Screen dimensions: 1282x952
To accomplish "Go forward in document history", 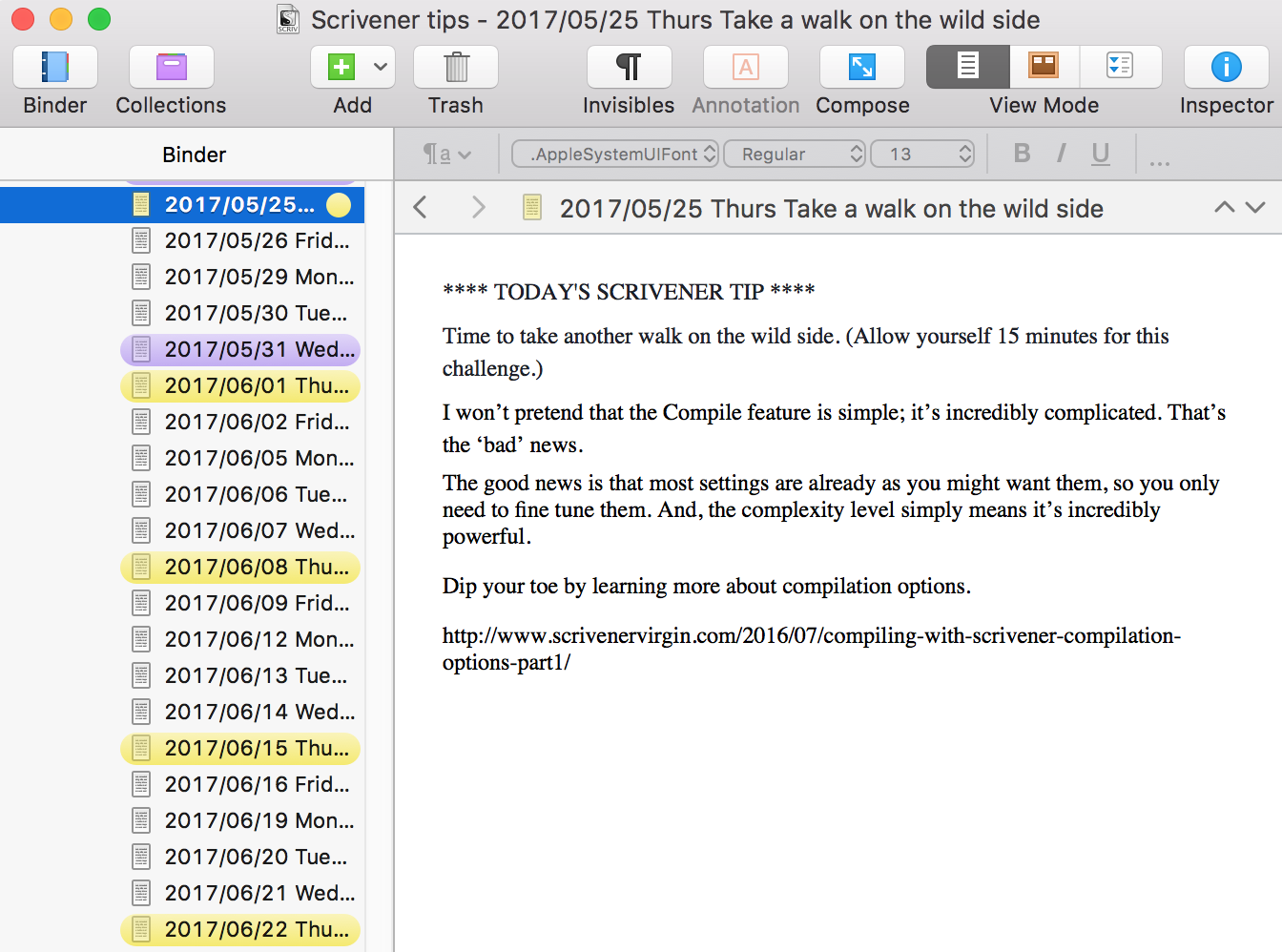I will point(479,207).
